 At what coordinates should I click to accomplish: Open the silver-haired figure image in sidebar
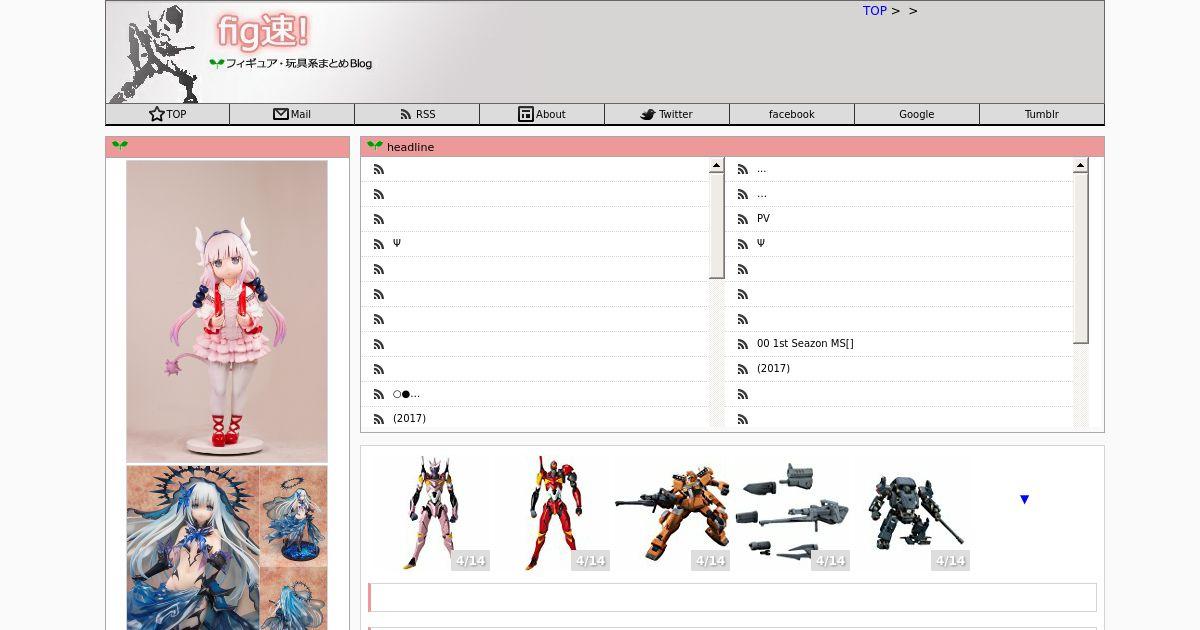[x=227, y=548]
